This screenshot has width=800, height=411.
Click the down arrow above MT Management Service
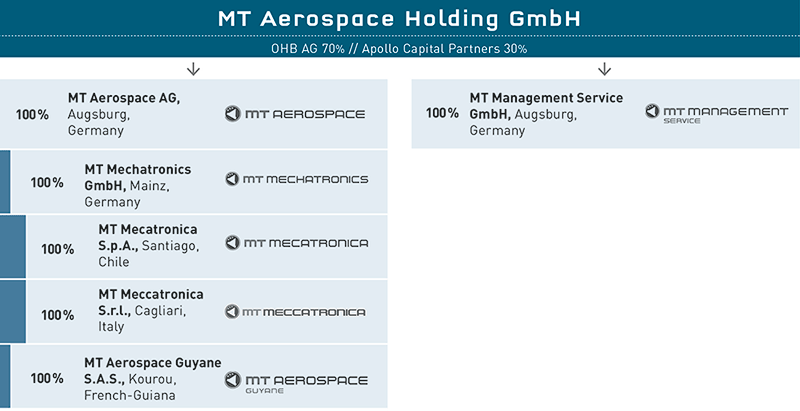pos(605,69)
